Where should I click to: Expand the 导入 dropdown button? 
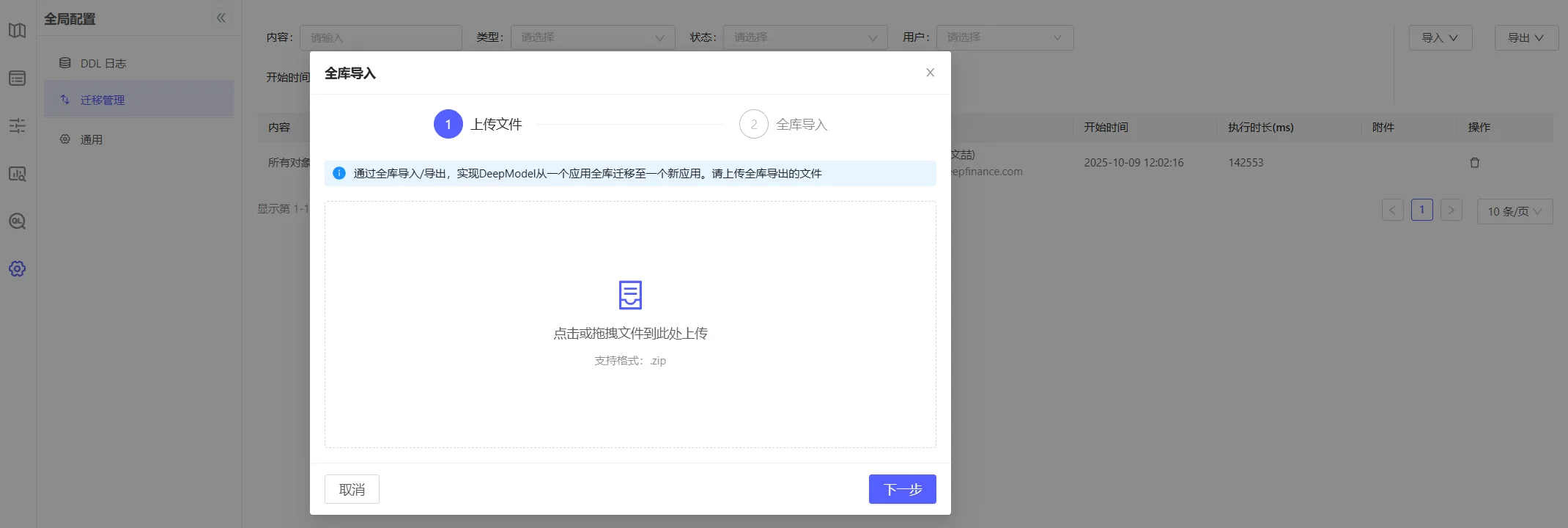pyautogui.click(x=1440, y=38)
